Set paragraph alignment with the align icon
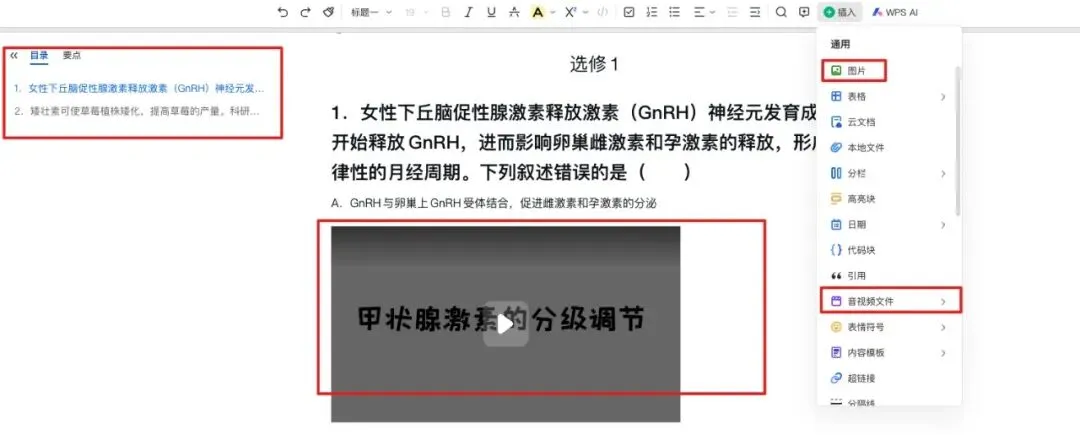Viewport: 1080px width, 435px height. pyautogui.click(x=699, y=12)
